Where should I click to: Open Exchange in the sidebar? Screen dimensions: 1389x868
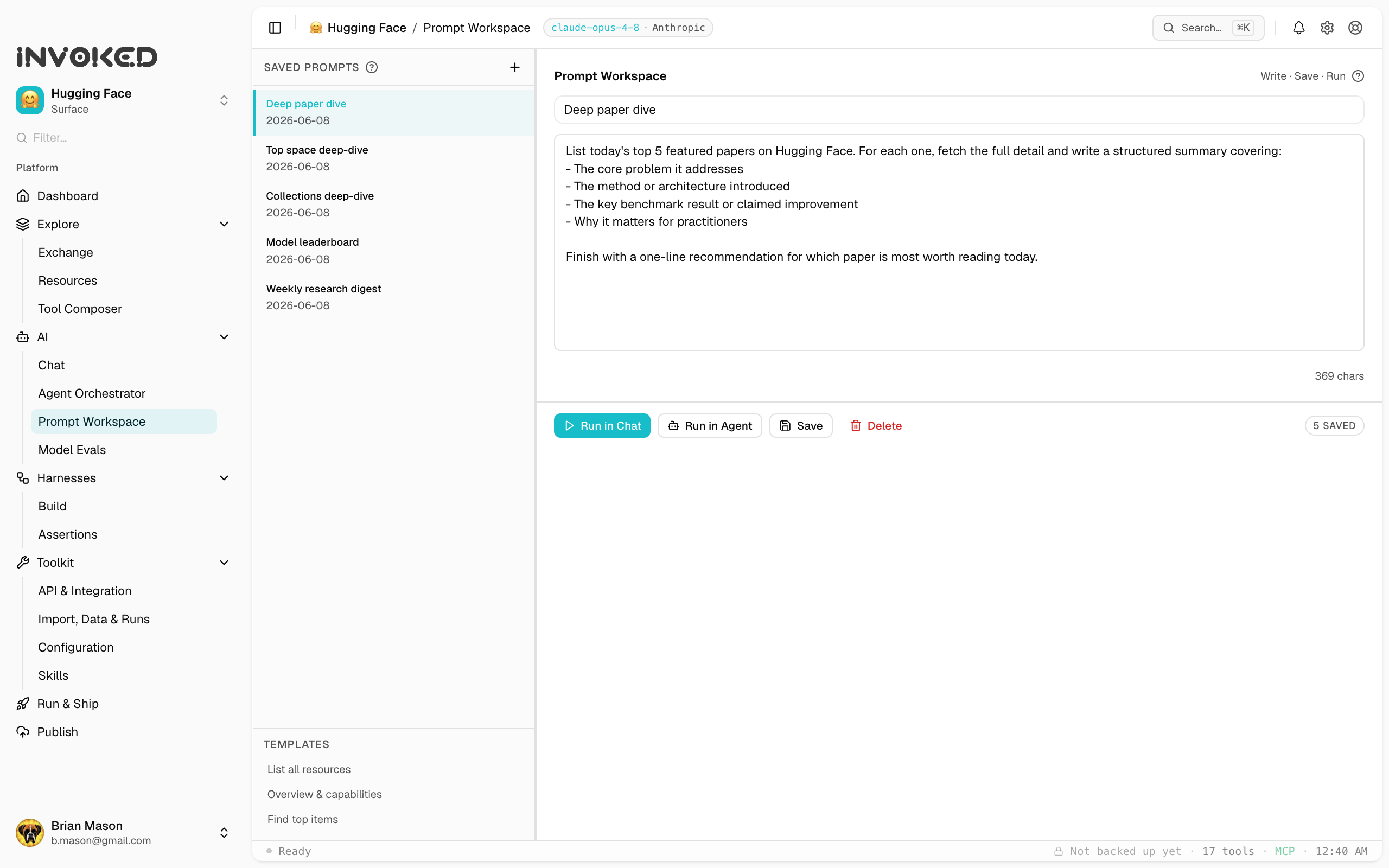(66, 253)
